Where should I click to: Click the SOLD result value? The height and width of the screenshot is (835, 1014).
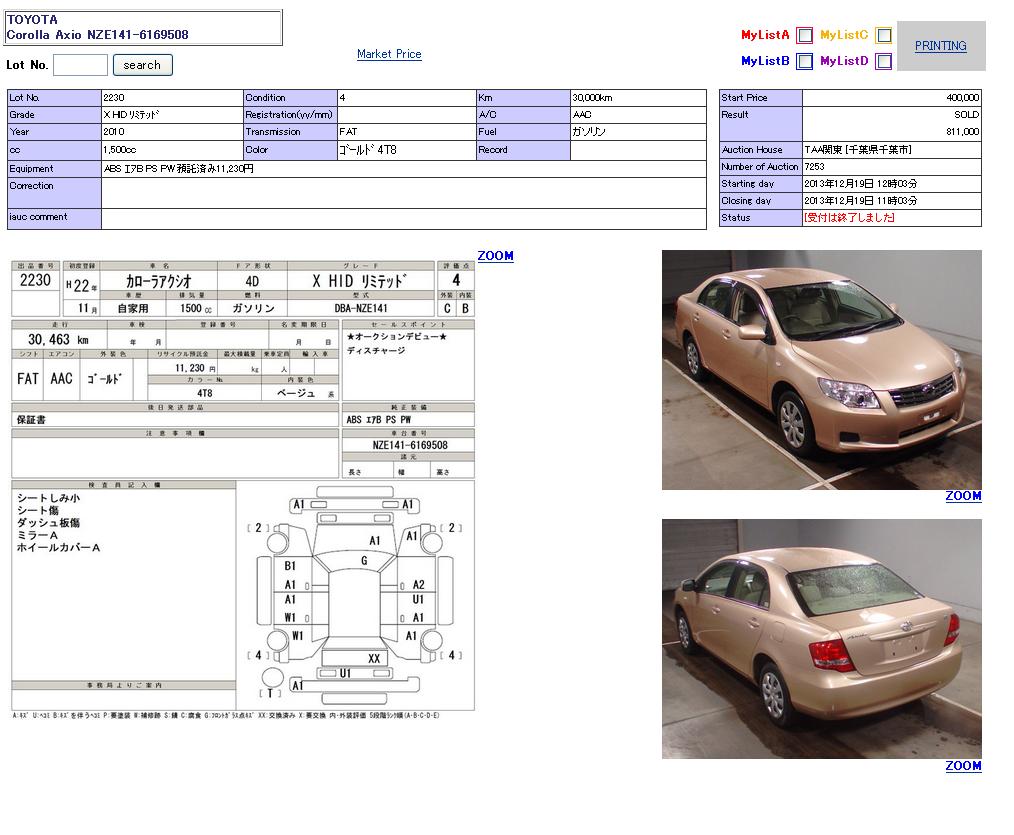tap(966, 115)
